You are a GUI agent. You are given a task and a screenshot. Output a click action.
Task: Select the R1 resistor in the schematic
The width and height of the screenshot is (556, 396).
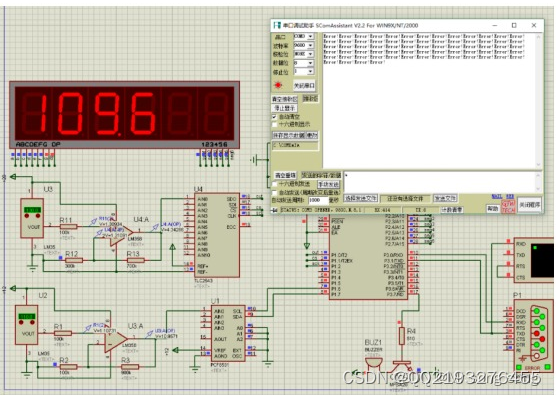(62, 333)
